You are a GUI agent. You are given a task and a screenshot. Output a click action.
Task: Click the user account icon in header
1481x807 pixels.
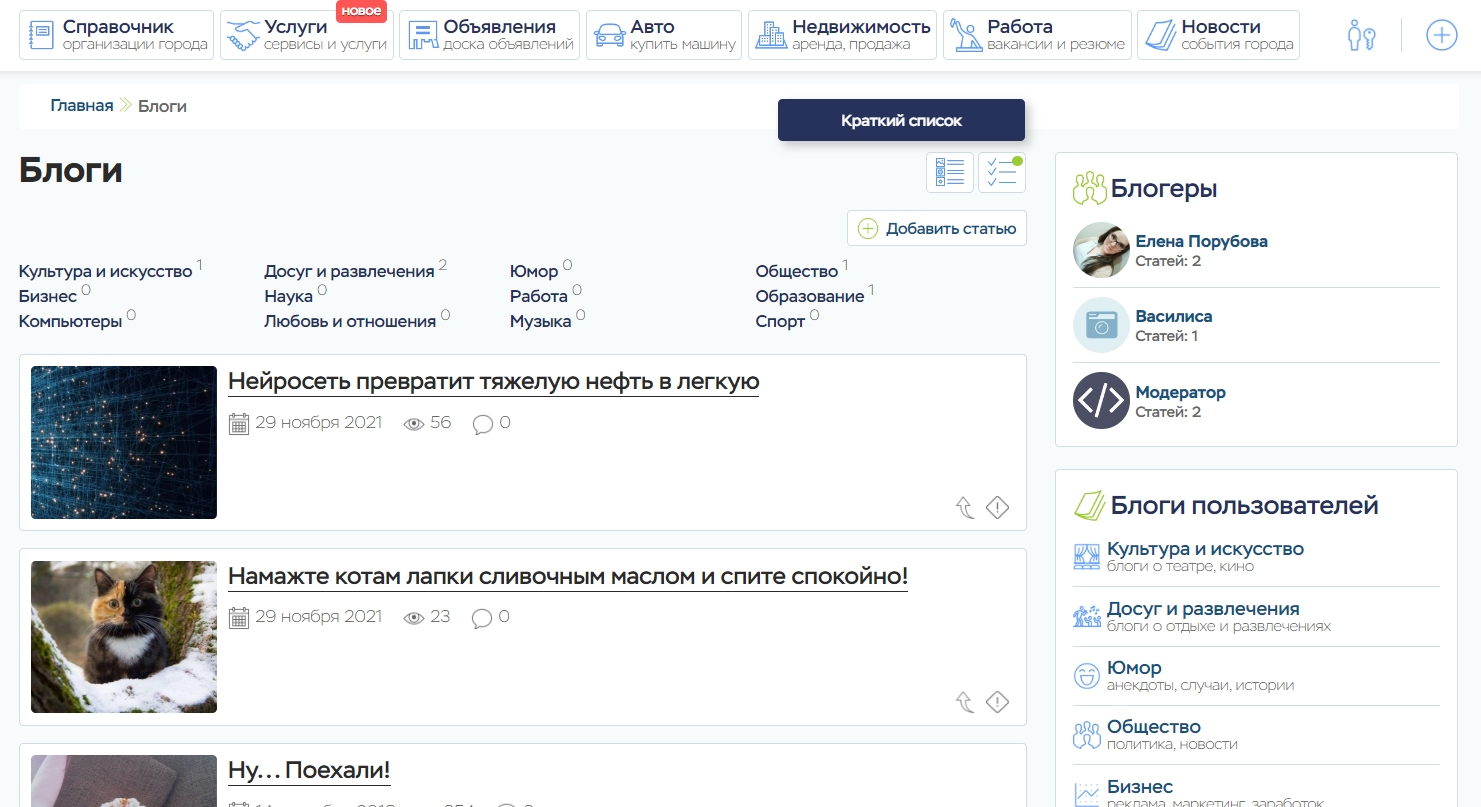(x=1361, y=36)
